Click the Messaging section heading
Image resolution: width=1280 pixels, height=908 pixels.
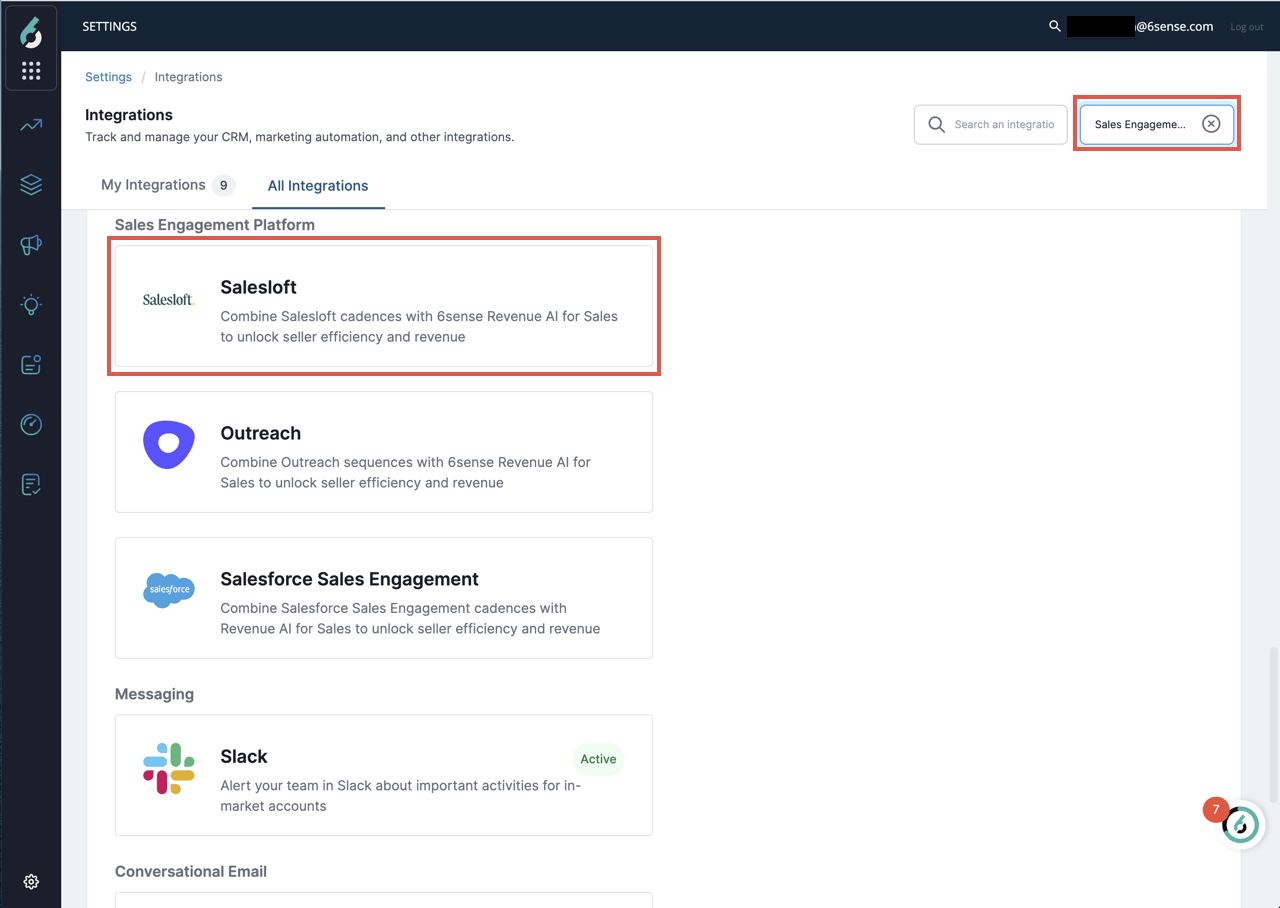coord(154,694)
